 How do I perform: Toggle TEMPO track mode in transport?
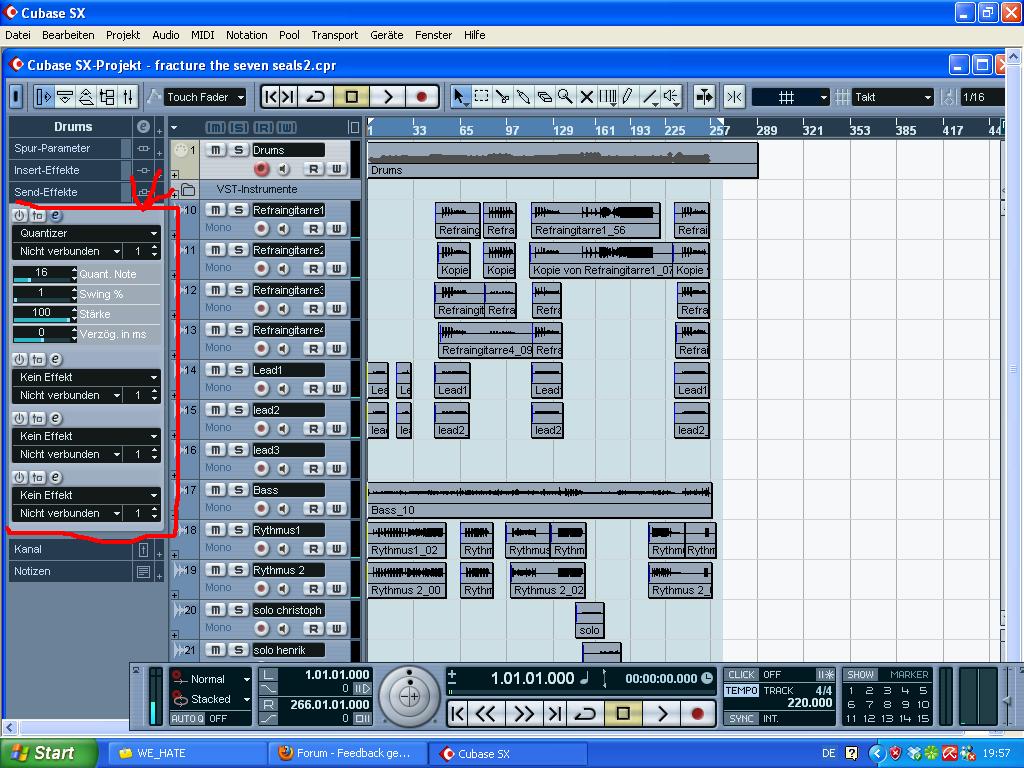click(742, 690)
